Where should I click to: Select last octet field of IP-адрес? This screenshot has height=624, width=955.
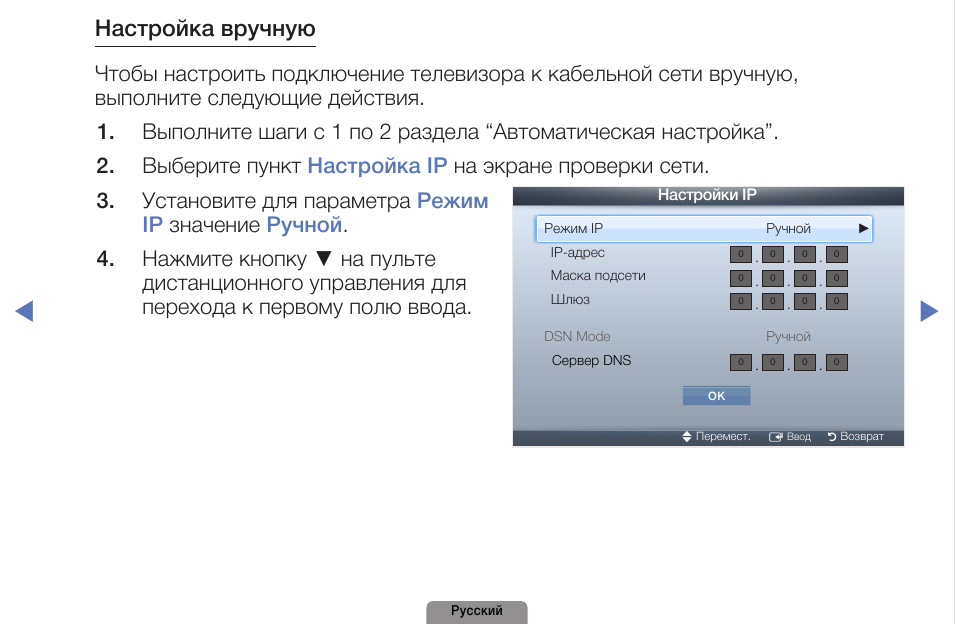pos(836,255)
